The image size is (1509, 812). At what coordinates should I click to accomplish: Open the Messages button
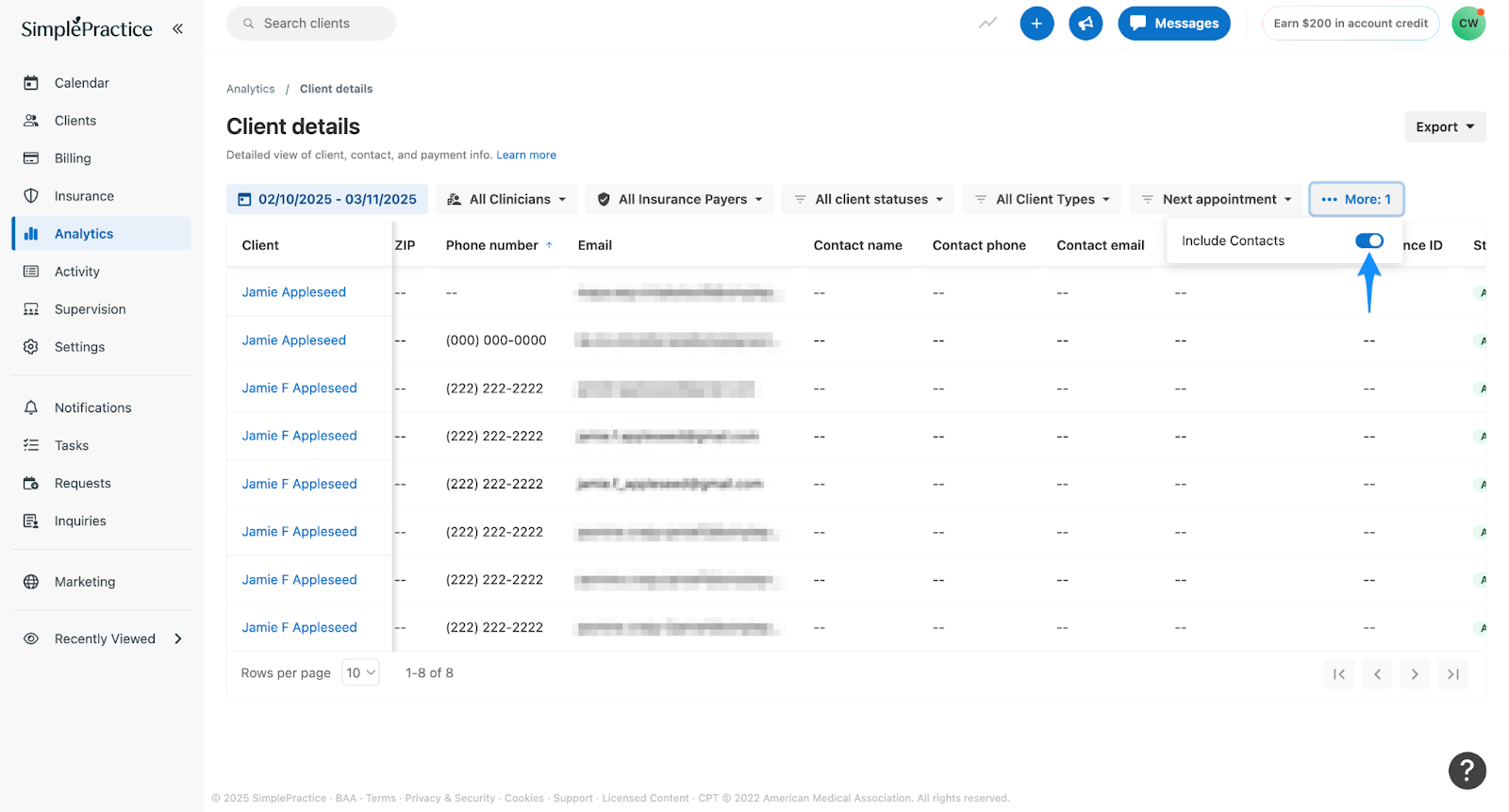(x=1174, y=24)
